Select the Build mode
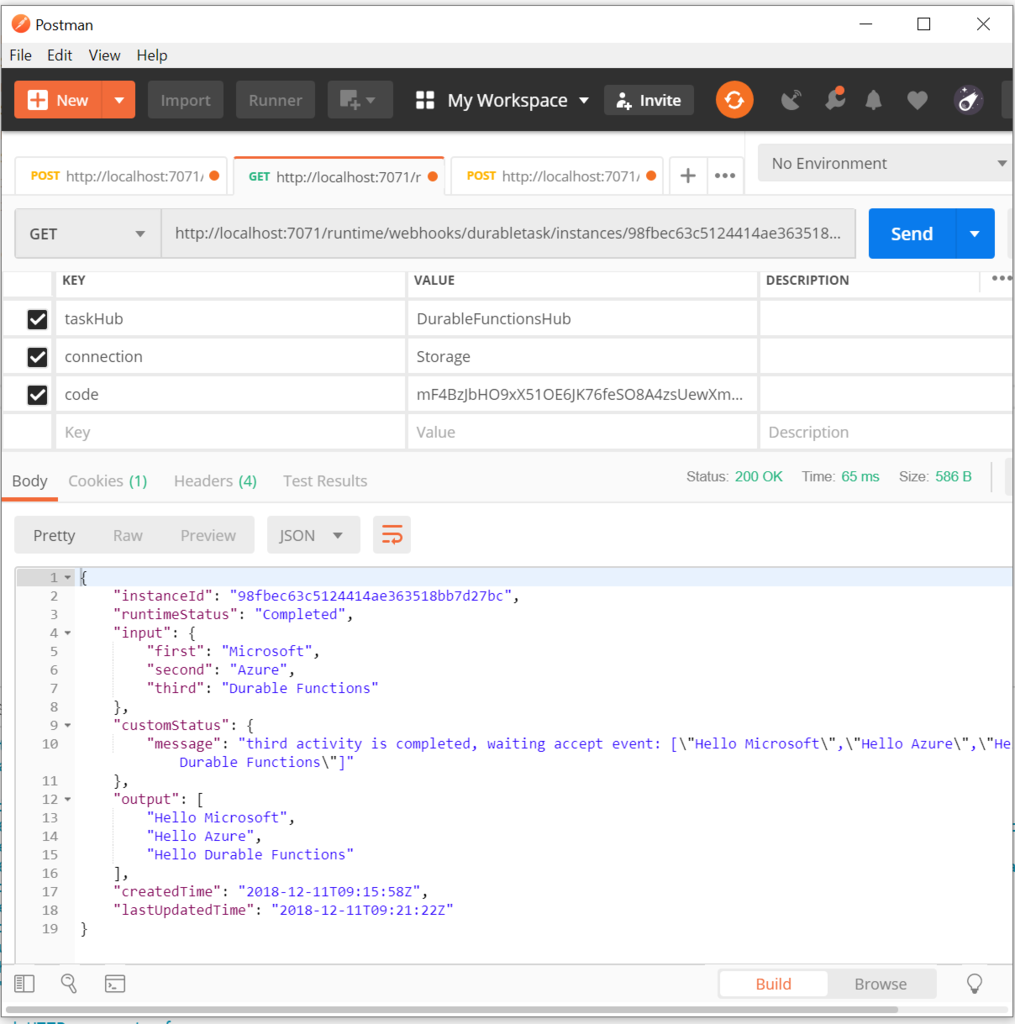Screen dimensions: 1015x1024 click(x=773, y=984)
